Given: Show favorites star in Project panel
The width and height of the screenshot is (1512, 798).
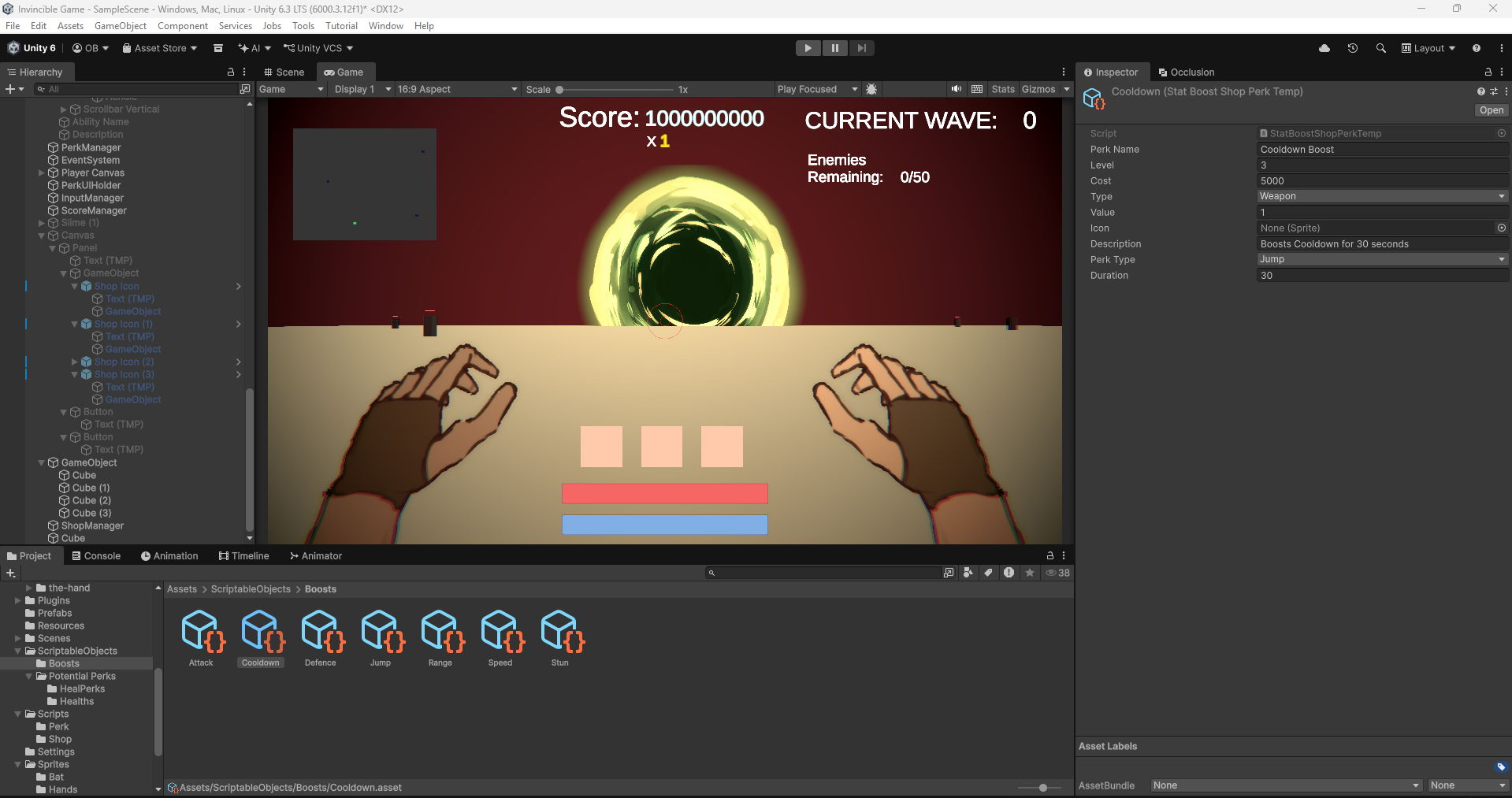Looking at the screenshot, I should (1029, 573).
